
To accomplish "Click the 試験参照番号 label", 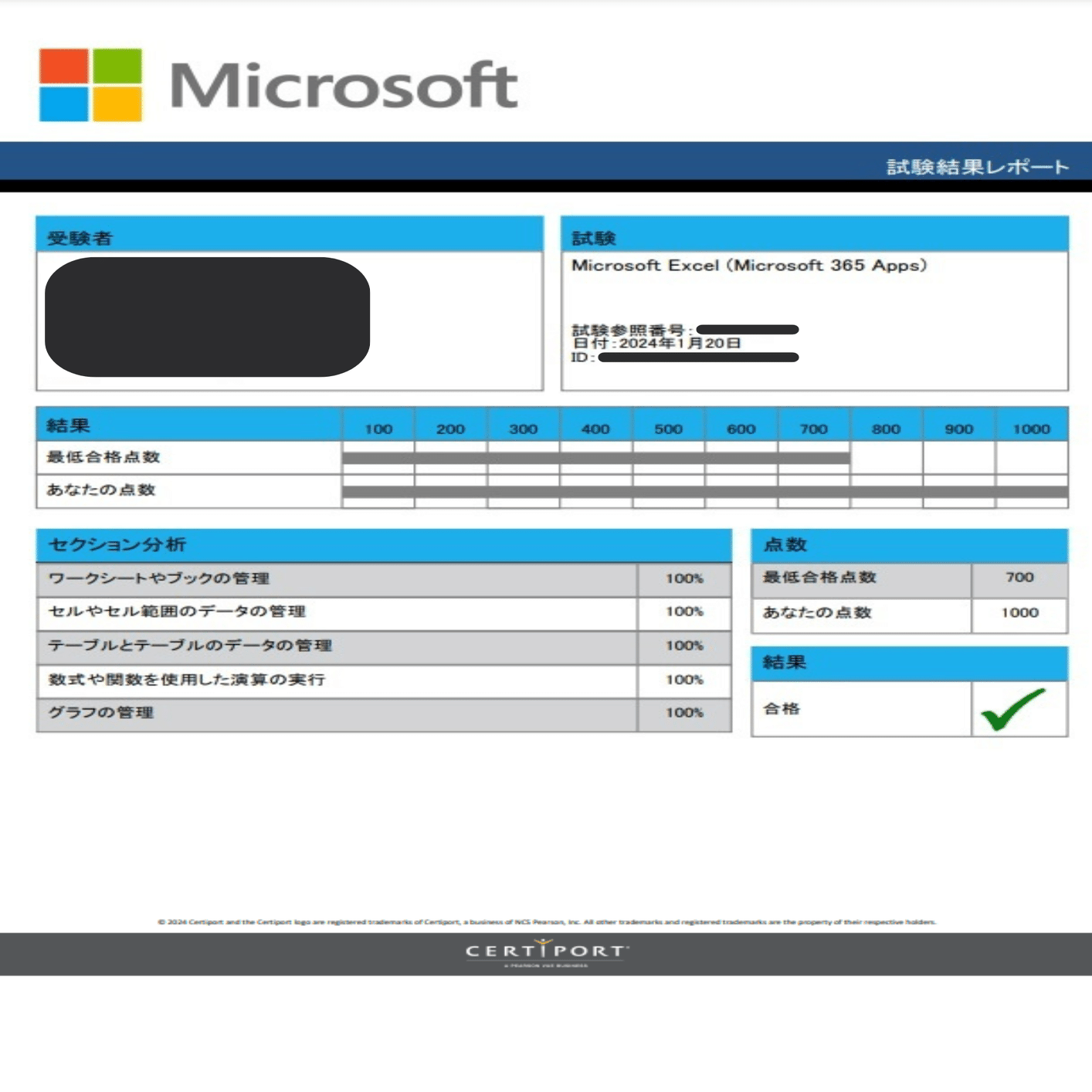I will pyautogui.click(x=632, y=330).
